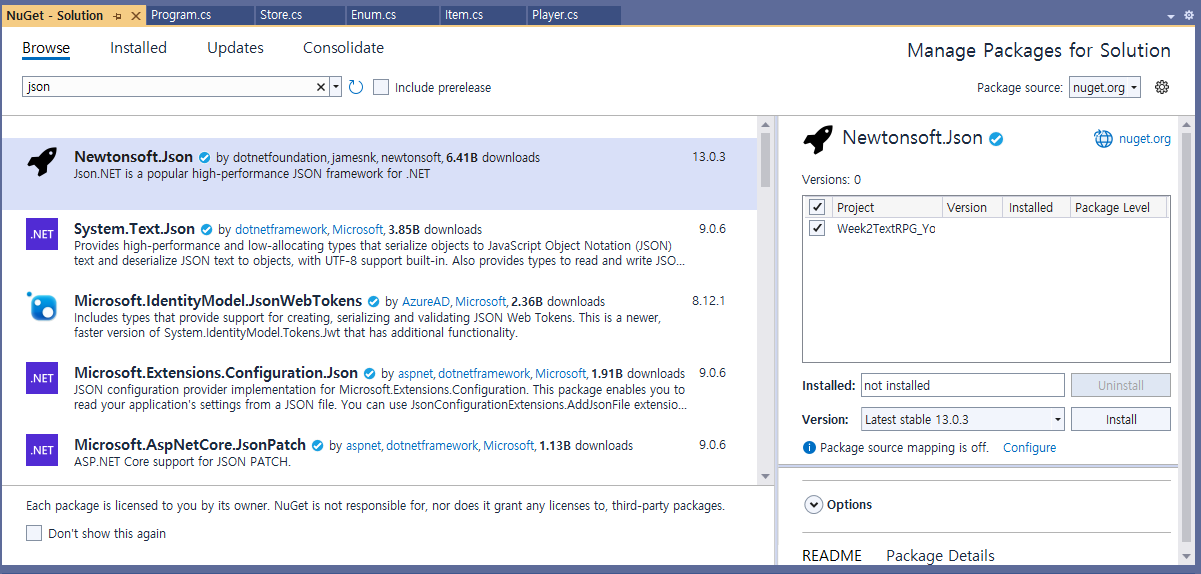Viewport: 1201px width, 574px height.
Task: Click the refresh icon beside the search box
Action: click(x=356, y=87)
